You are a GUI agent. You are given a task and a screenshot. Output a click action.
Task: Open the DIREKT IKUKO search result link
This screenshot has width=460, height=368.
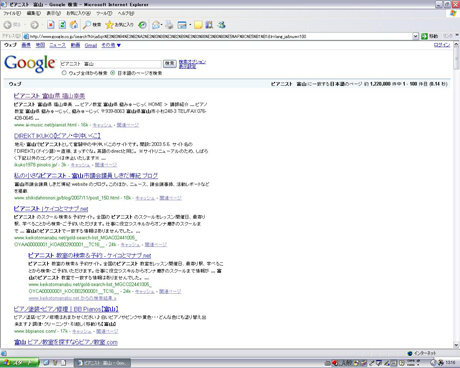pyautogui.click(x=57, y=136)
